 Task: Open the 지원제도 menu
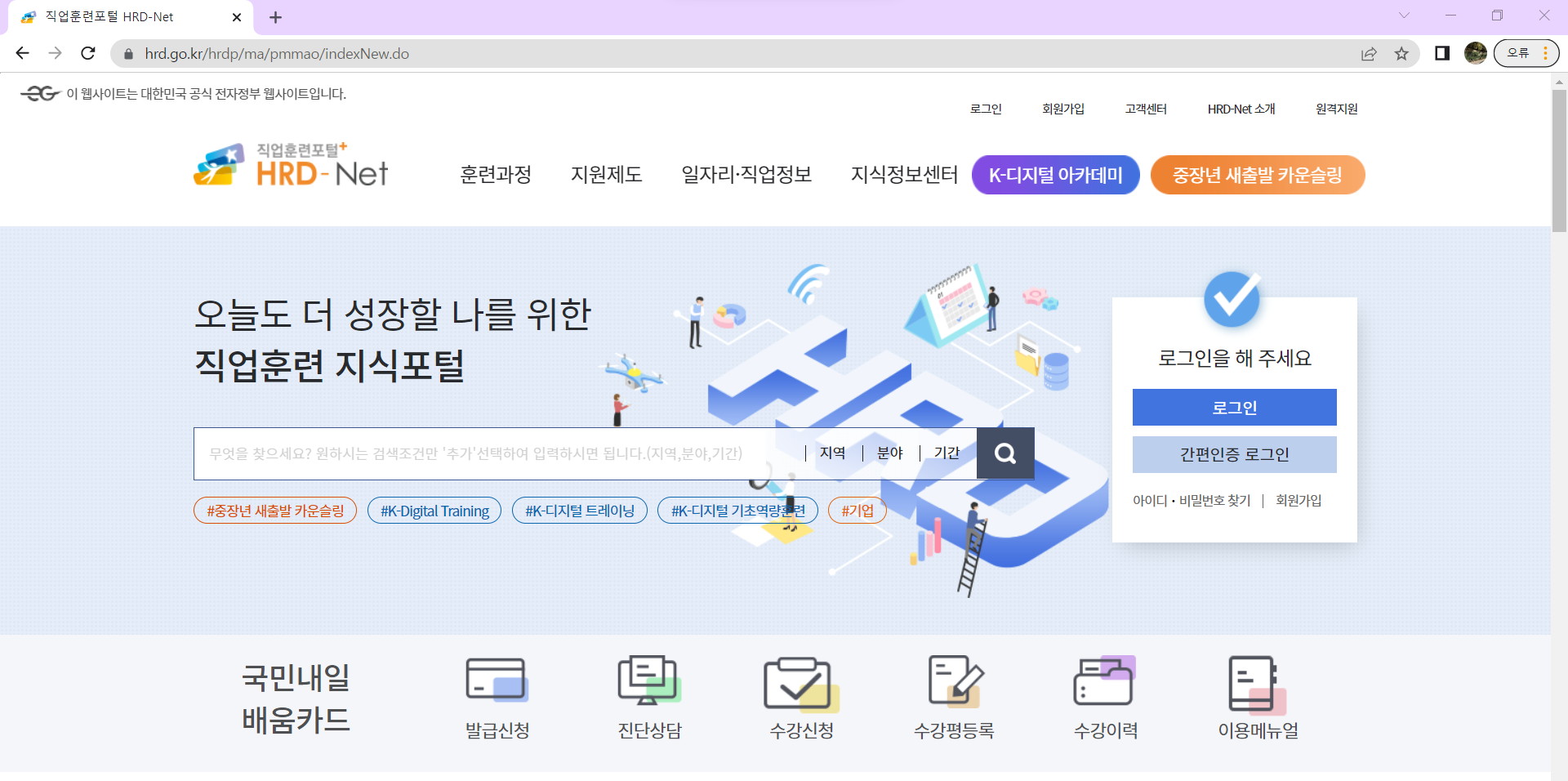[607, 175]
